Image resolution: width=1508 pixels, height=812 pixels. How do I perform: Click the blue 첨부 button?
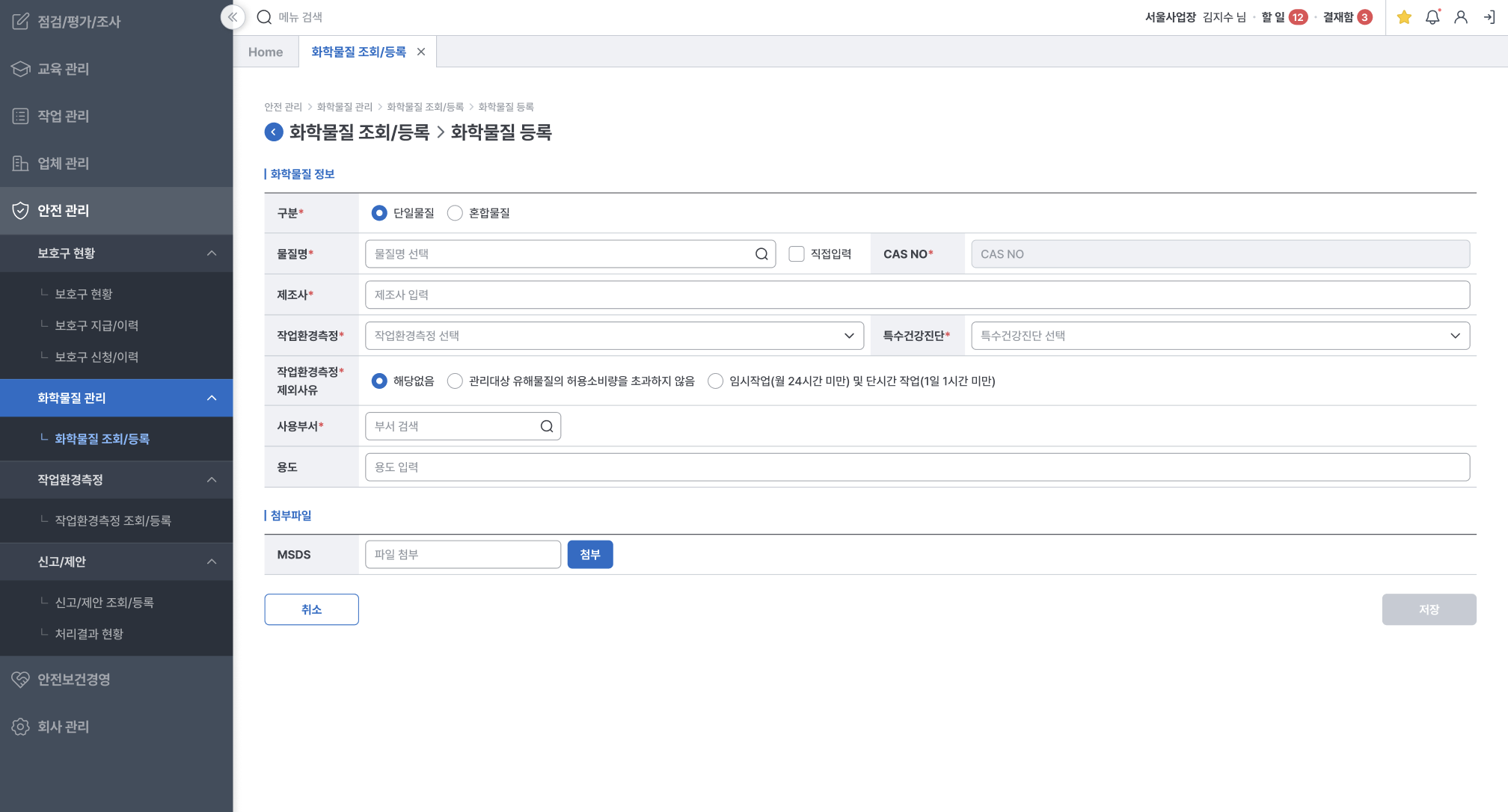(x=589, y=555)
